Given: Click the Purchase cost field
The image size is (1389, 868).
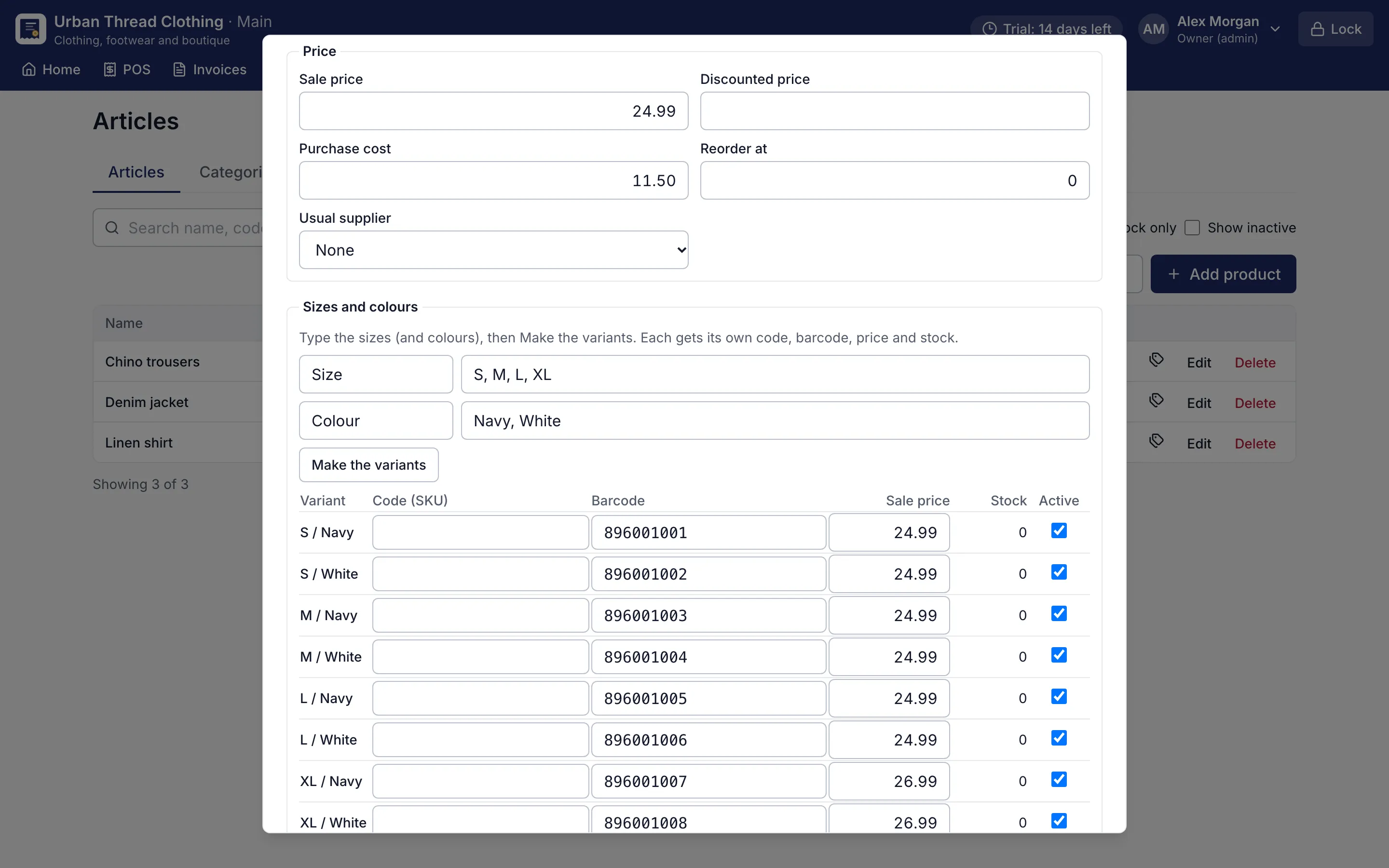Looking at the screenshot, I should 493,180.
